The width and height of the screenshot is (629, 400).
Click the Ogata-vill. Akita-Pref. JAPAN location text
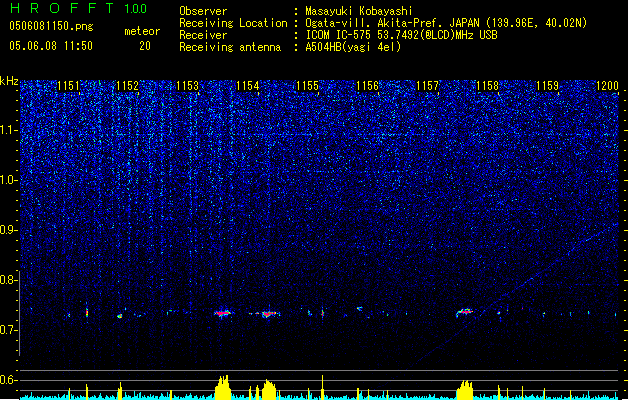(x=446, y=23)
